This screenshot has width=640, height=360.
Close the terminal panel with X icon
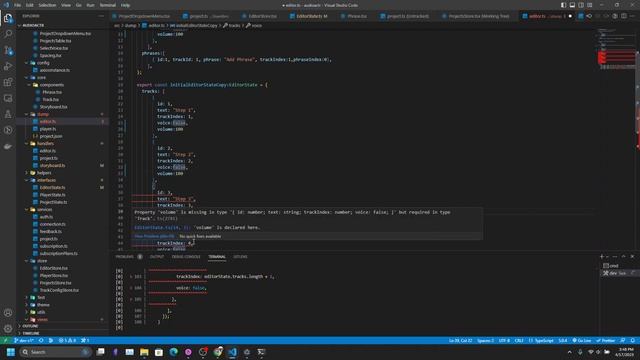632,256
